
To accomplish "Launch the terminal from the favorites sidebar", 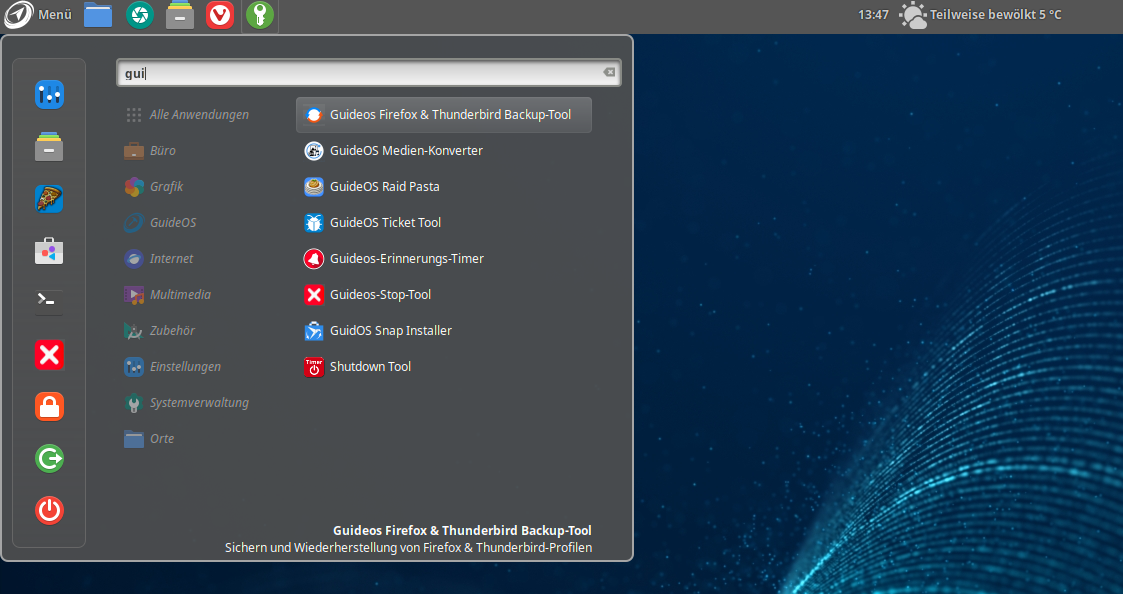I will coord(49,302).
